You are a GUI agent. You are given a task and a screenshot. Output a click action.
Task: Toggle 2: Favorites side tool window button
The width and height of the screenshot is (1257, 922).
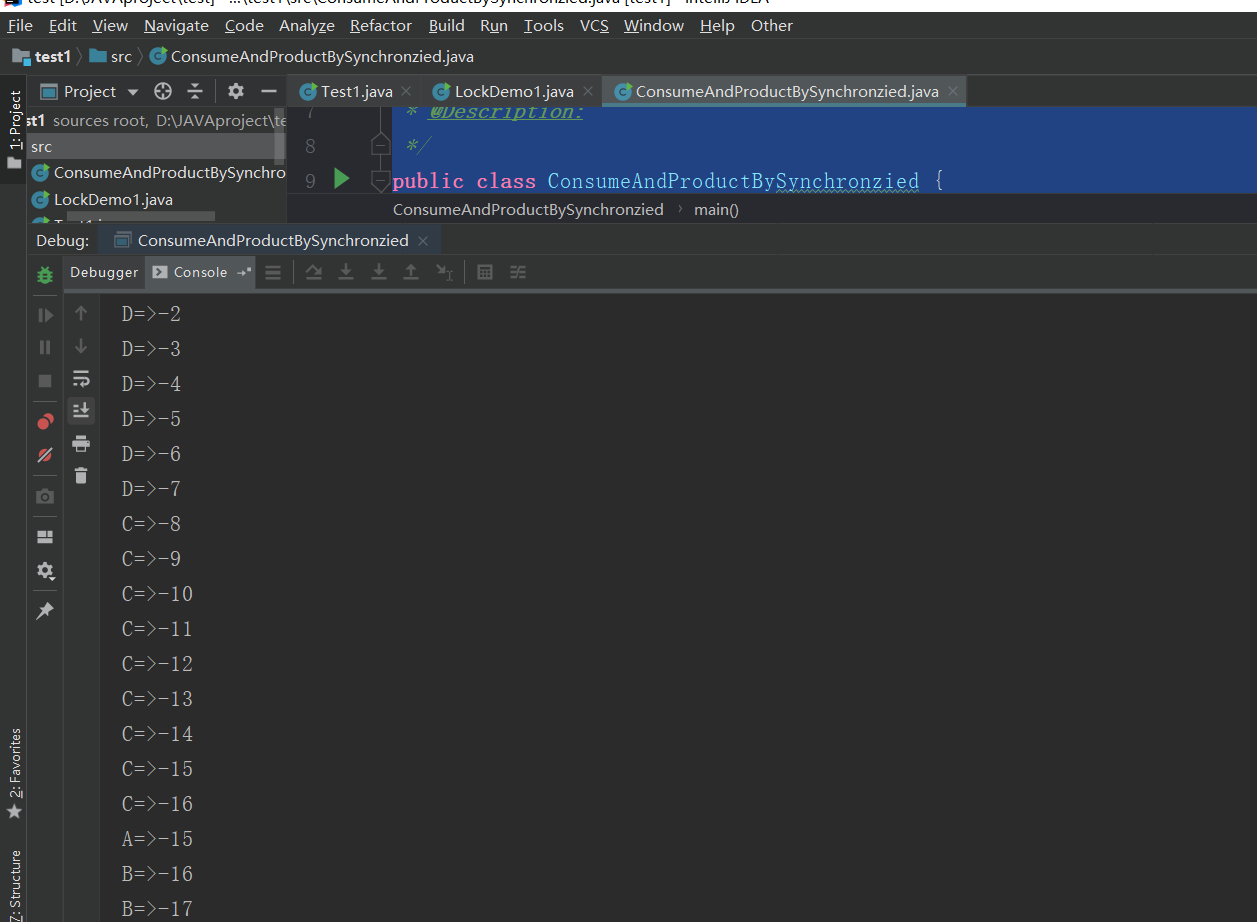14,773
